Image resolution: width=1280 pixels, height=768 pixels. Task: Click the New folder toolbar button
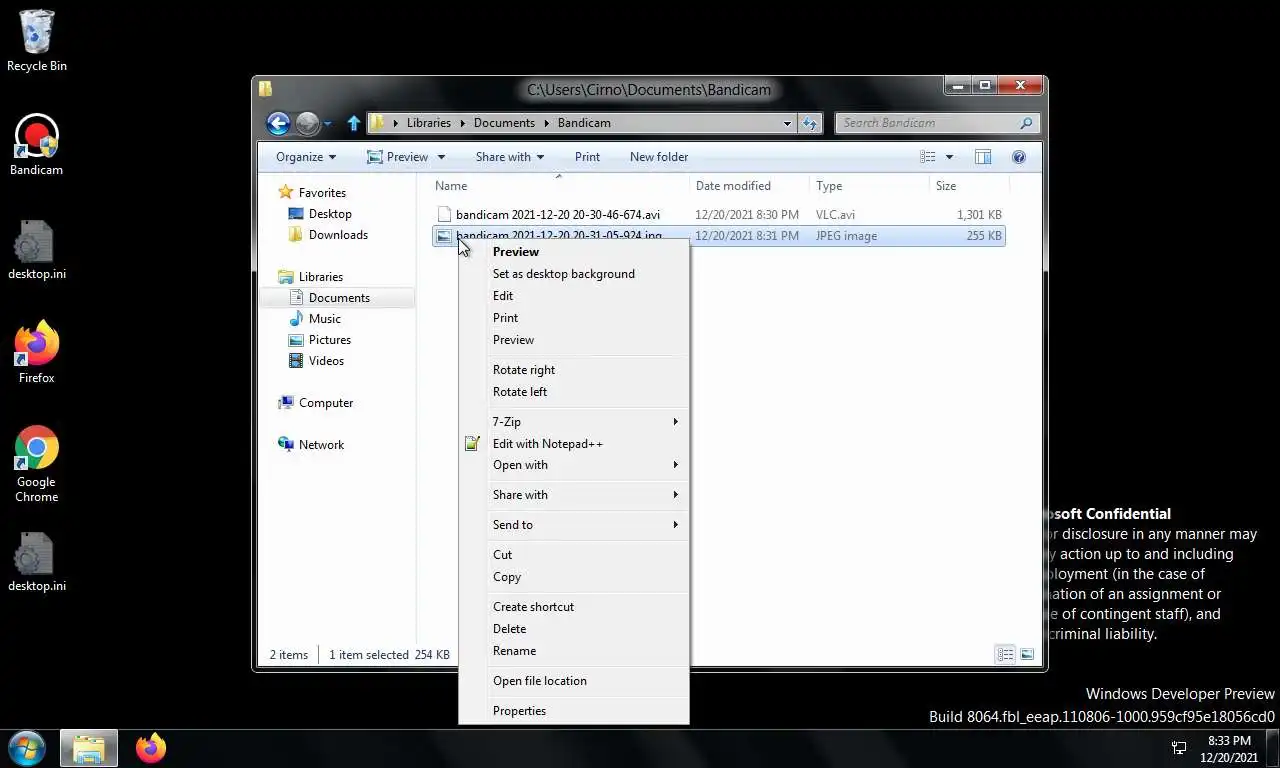(x=659, y=157)
